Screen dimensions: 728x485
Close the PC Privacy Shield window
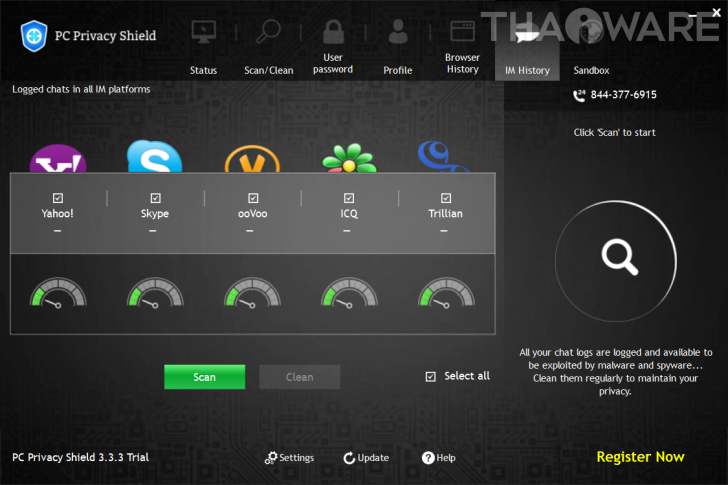(x=716, y=13)
